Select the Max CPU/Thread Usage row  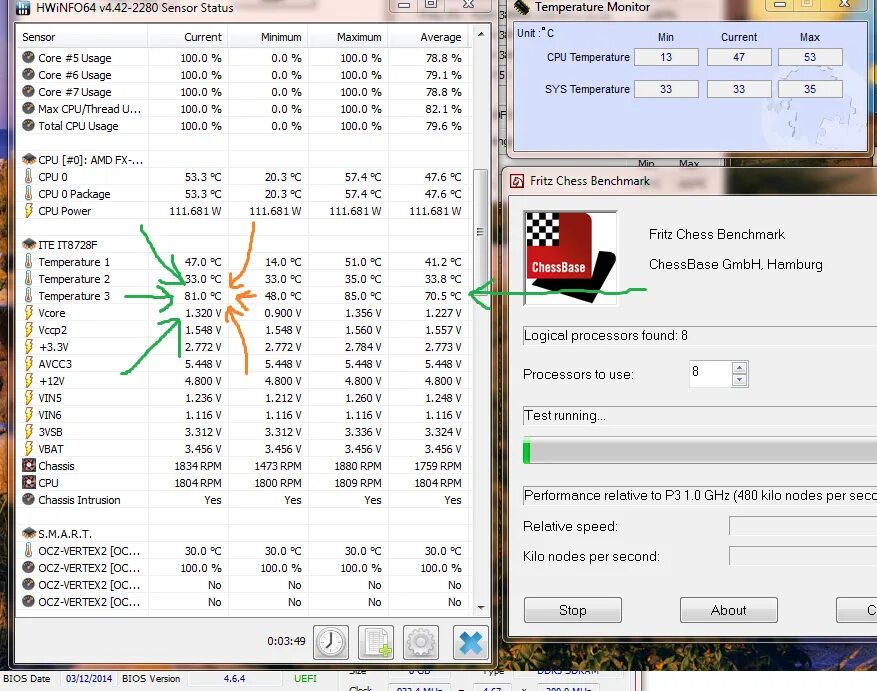[243, 109]
